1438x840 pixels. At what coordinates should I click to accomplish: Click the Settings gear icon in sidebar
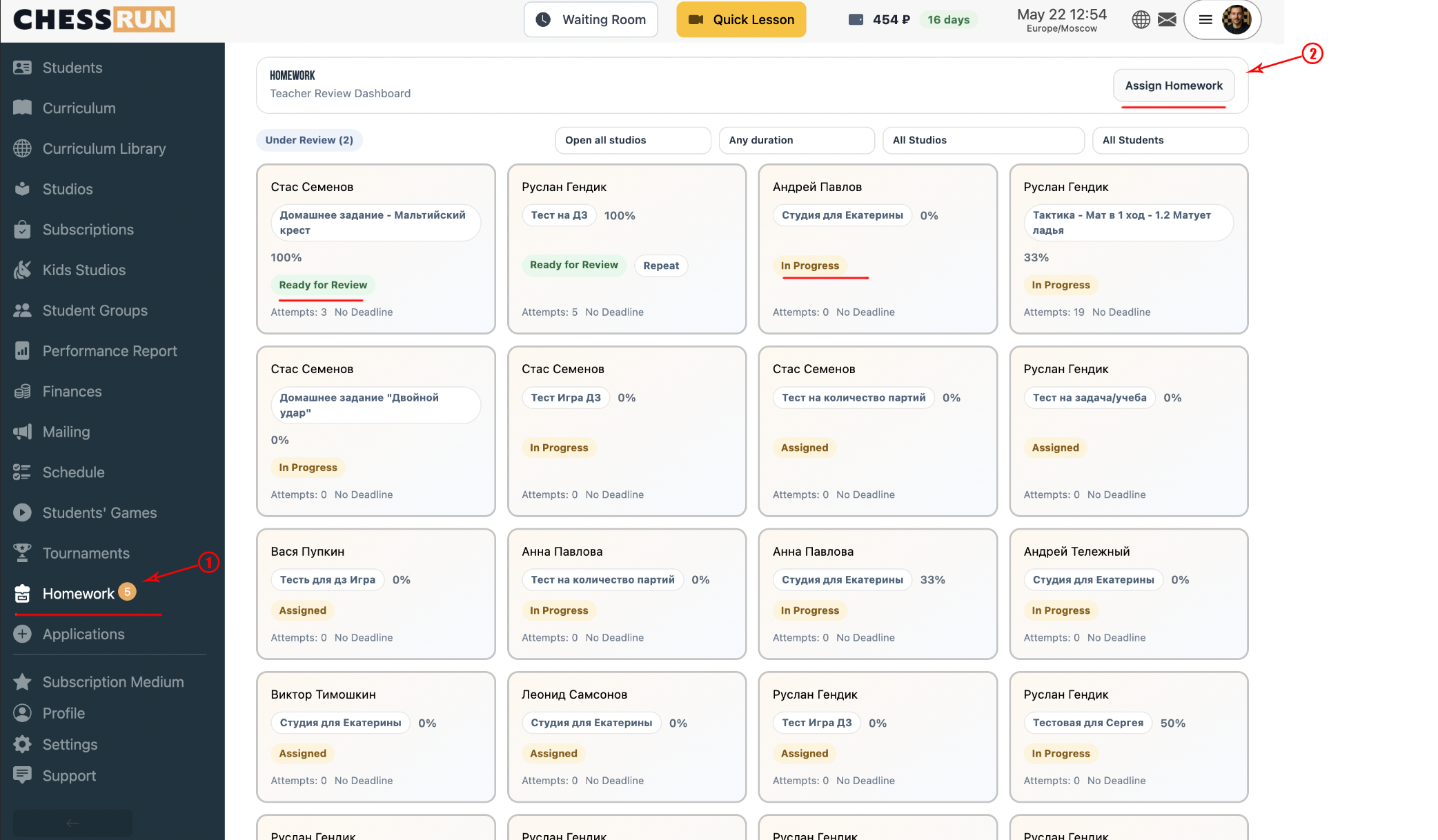pyautogui.click(x=22, y=744)
